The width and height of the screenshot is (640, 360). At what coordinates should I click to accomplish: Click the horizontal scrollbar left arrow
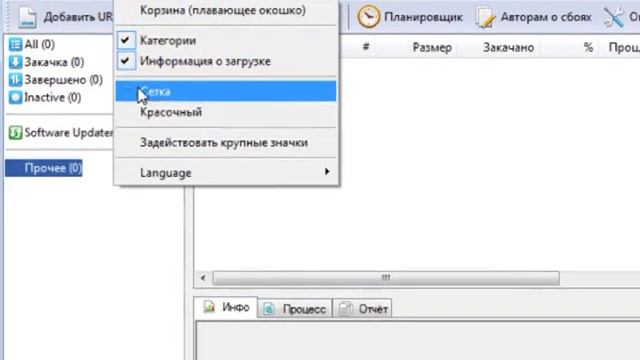click(203, 278)
